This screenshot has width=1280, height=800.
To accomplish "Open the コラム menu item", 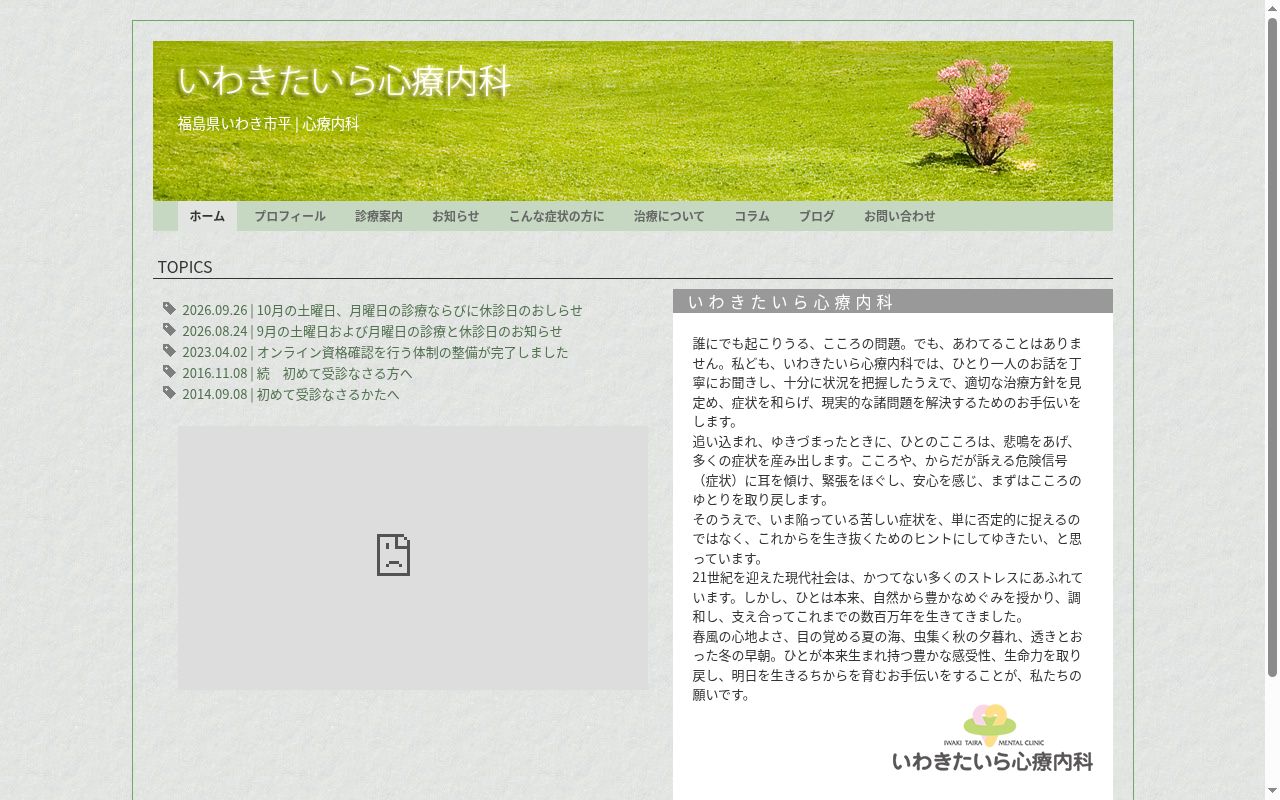I will pos(752,216).
